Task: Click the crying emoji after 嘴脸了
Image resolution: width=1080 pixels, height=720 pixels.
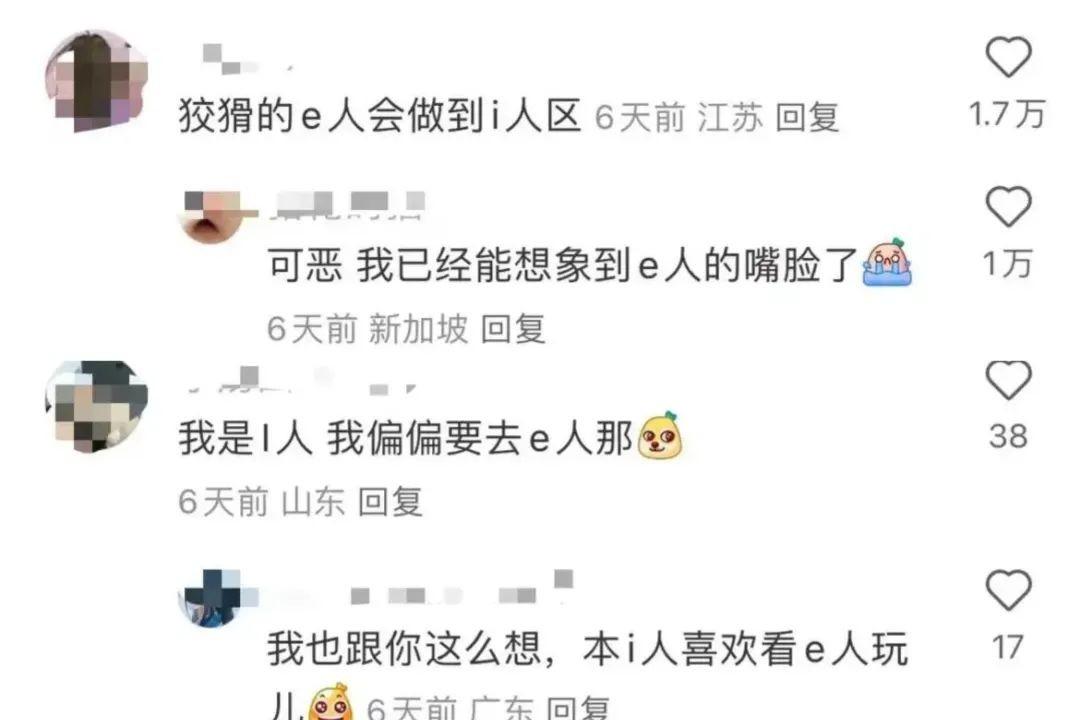Action: pos(887,262)
